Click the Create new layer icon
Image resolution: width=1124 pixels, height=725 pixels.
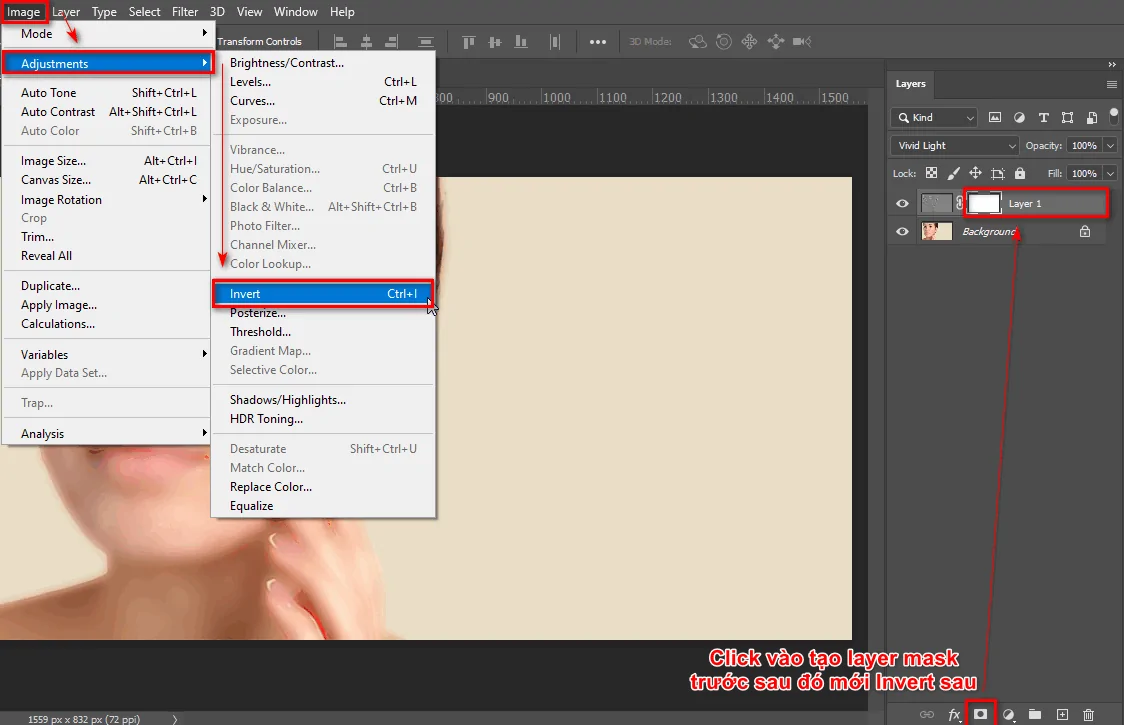[x=1062, y=714]
